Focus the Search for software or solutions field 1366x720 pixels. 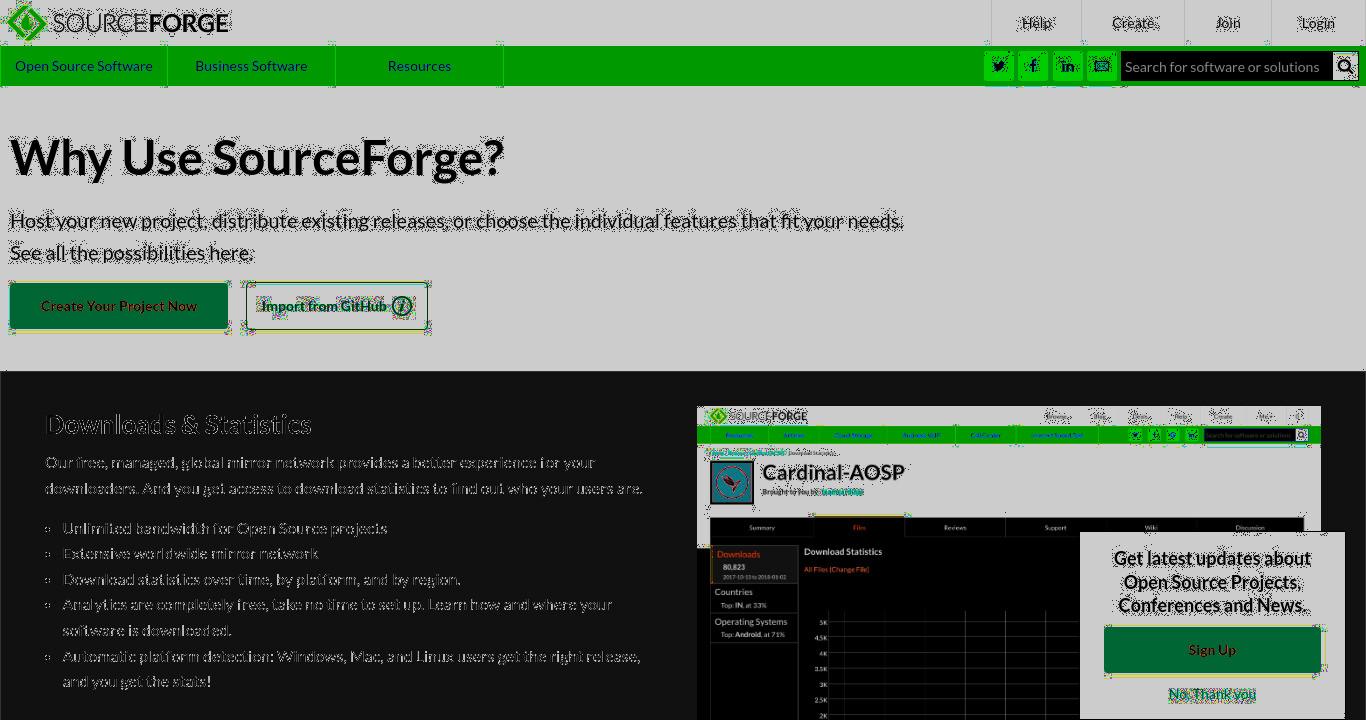(1226, 66)
